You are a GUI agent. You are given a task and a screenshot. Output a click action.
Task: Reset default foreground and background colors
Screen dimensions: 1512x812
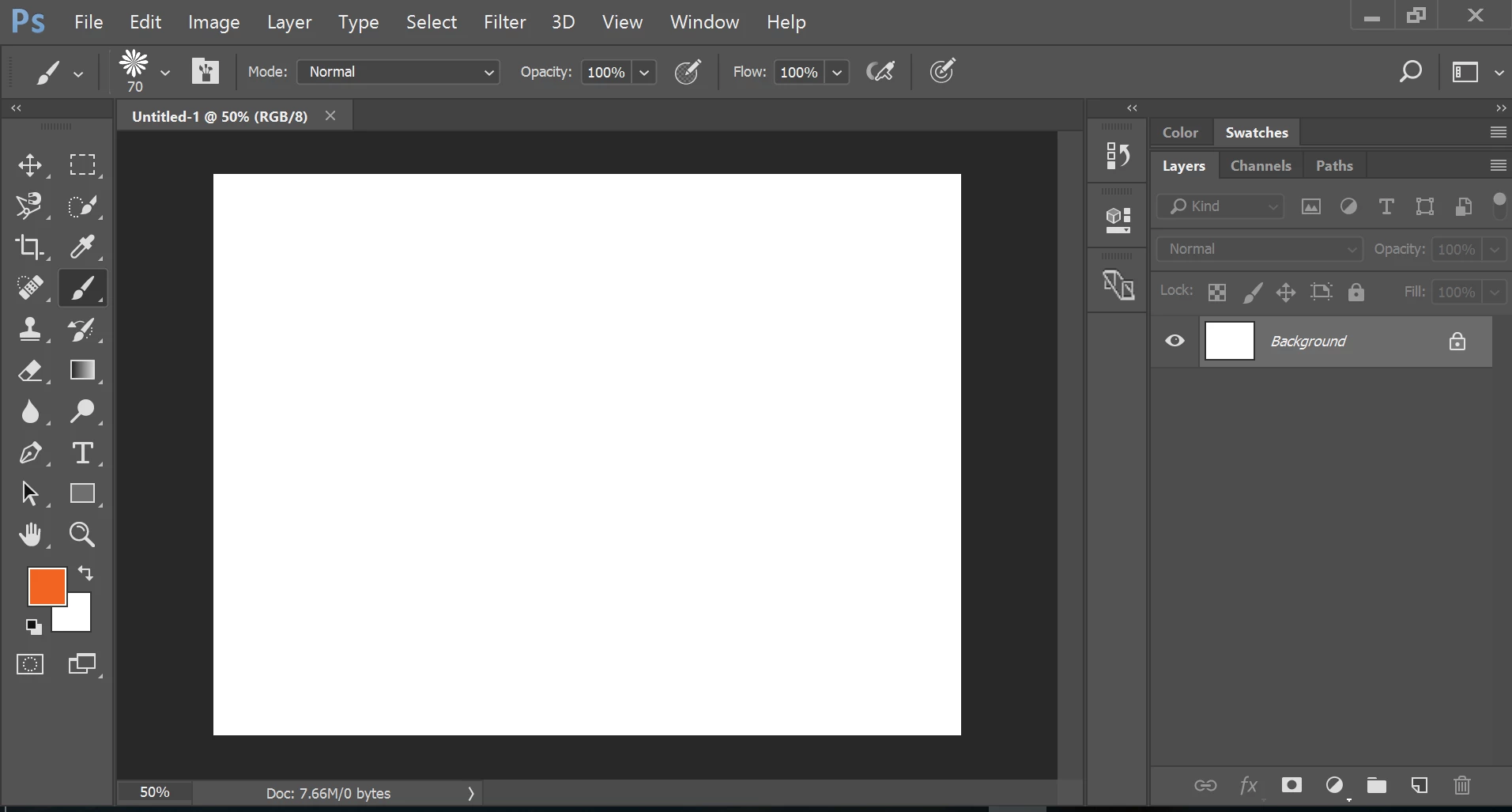coord(33,627)
